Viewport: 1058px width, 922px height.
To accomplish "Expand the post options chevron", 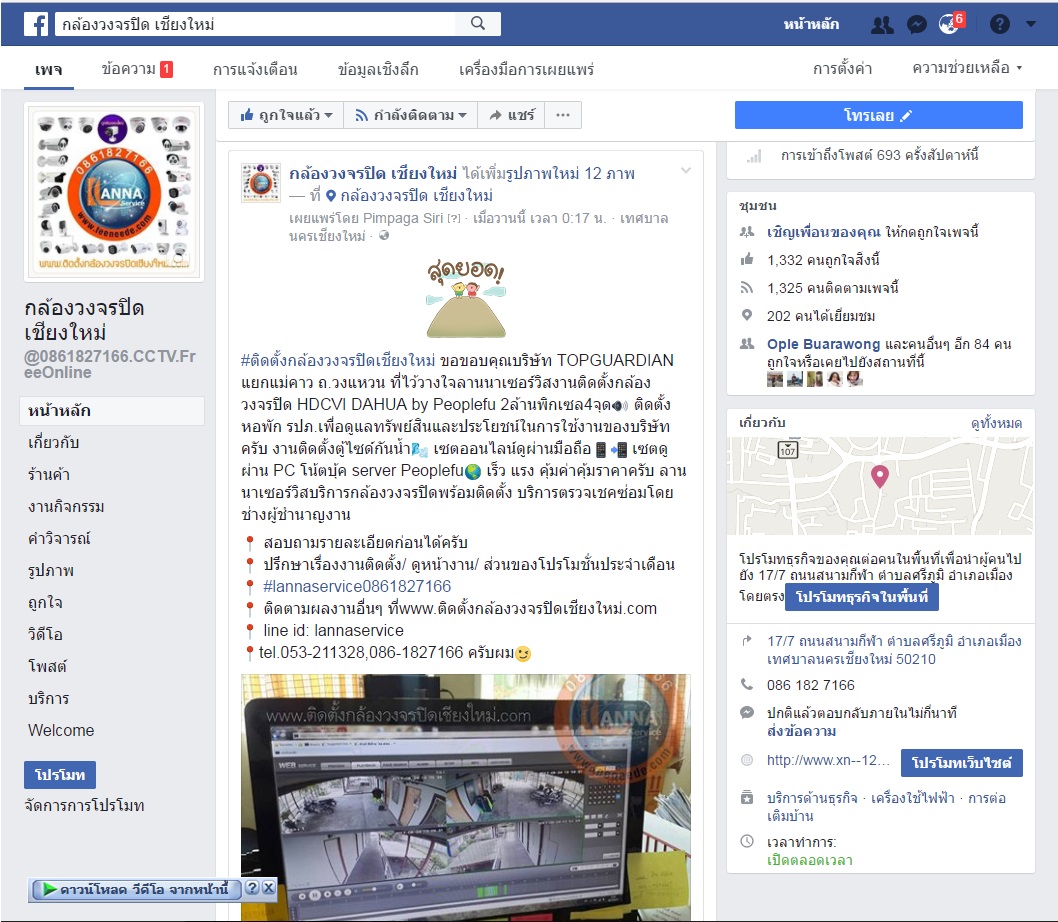I will (x=686, y=170).
